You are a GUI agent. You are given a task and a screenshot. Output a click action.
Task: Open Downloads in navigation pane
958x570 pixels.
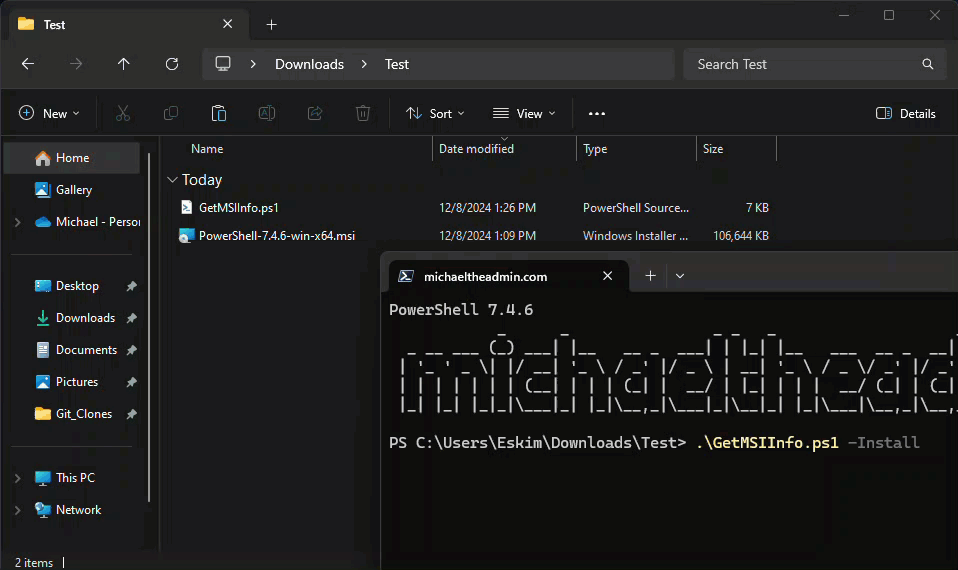tap(72, 318)
